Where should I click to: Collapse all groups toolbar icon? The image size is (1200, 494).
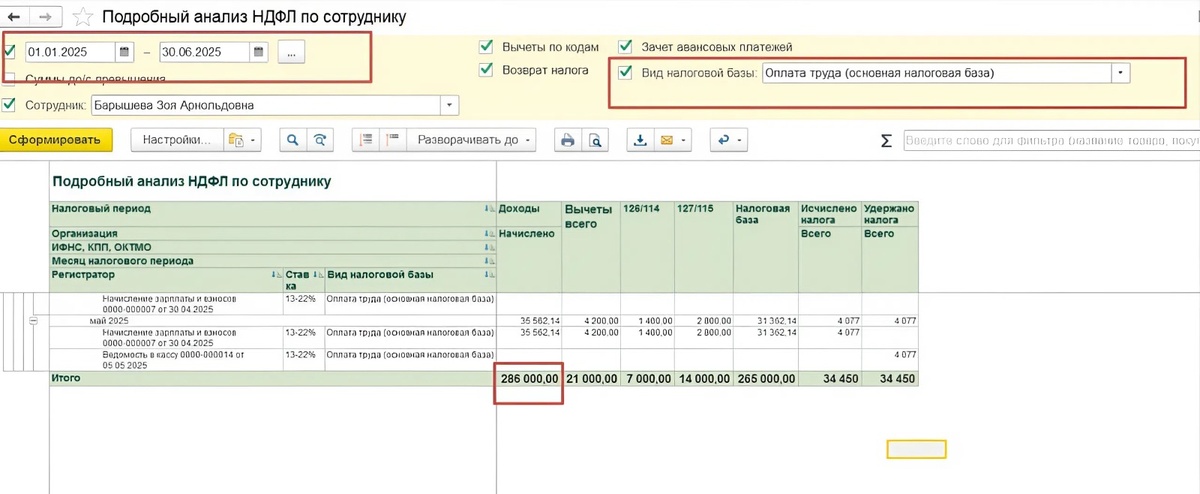[366, 140]
